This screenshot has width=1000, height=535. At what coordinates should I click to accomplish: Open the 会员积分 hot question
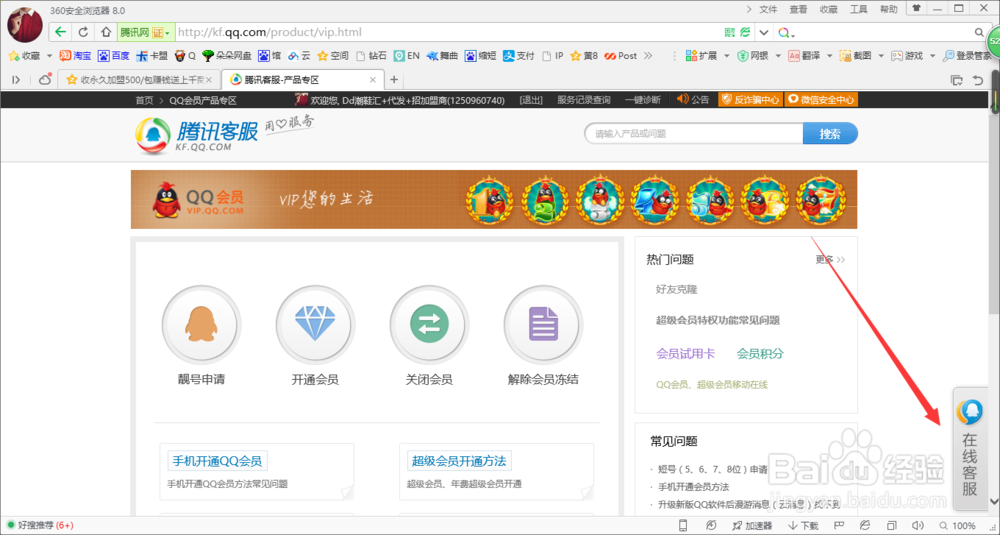pyautogui.click(x=760, y=353)
